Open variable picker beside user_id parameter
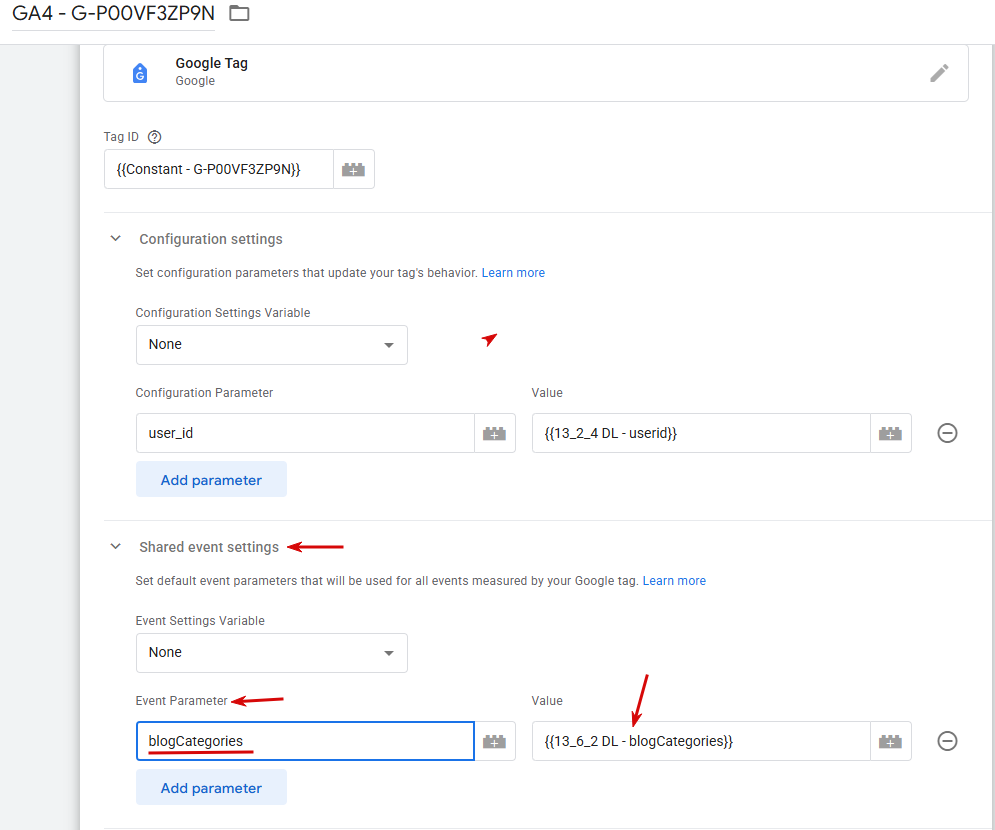Viewport: 995px width, 830px height. 494,433
